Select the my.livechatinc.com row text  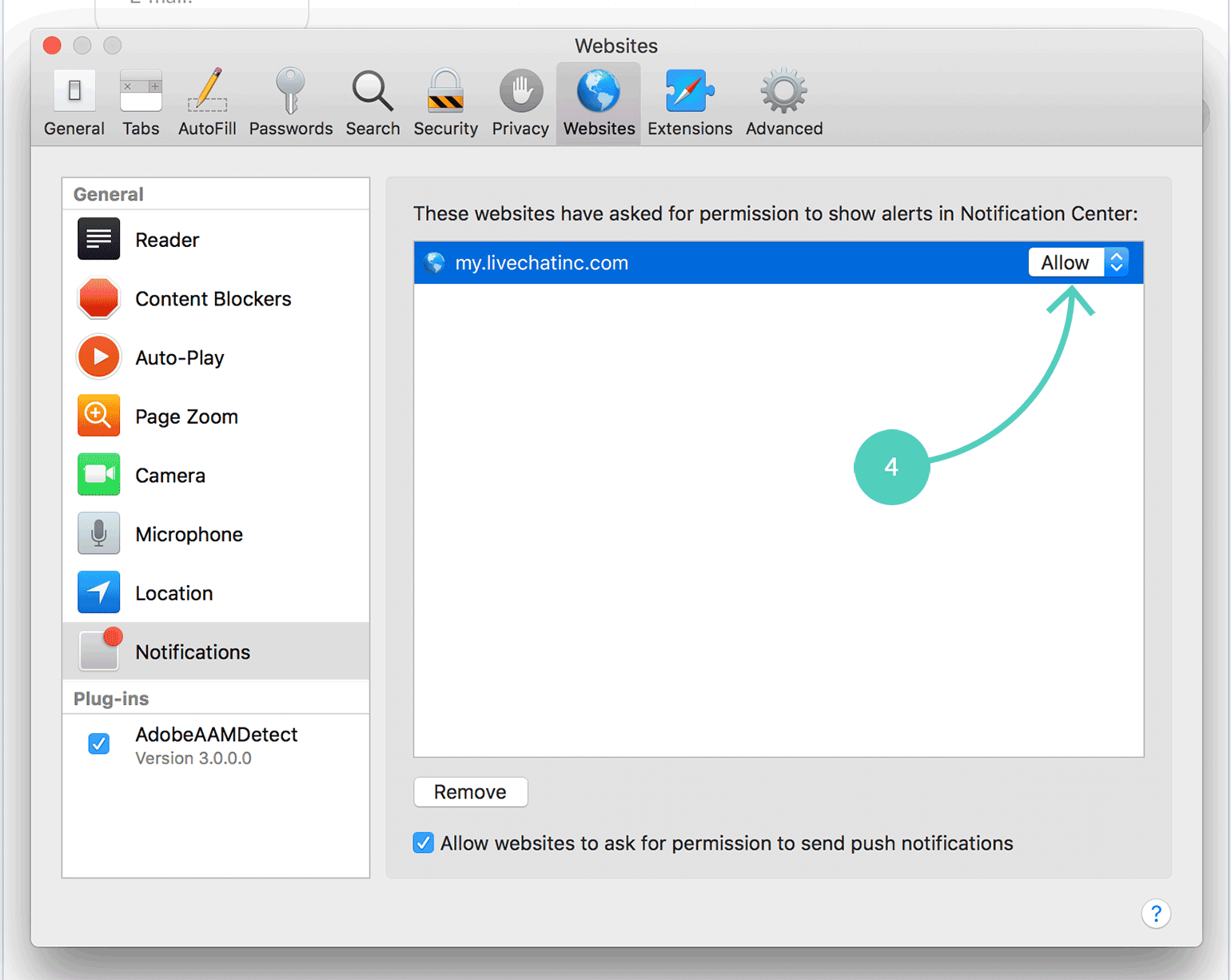click(x=541, y=263)
